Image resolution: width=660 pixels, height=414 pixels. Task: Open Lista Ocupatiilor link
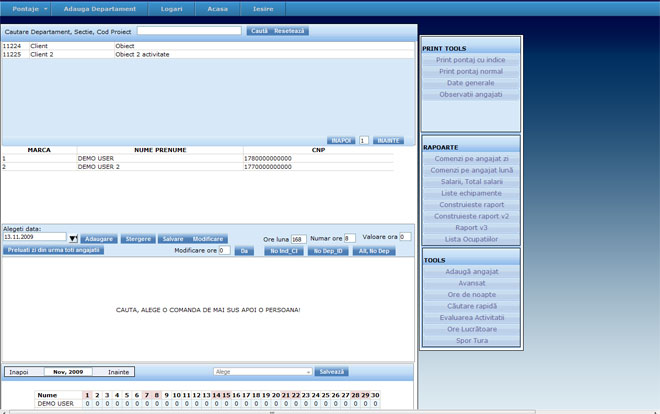(x=471, y=239)
